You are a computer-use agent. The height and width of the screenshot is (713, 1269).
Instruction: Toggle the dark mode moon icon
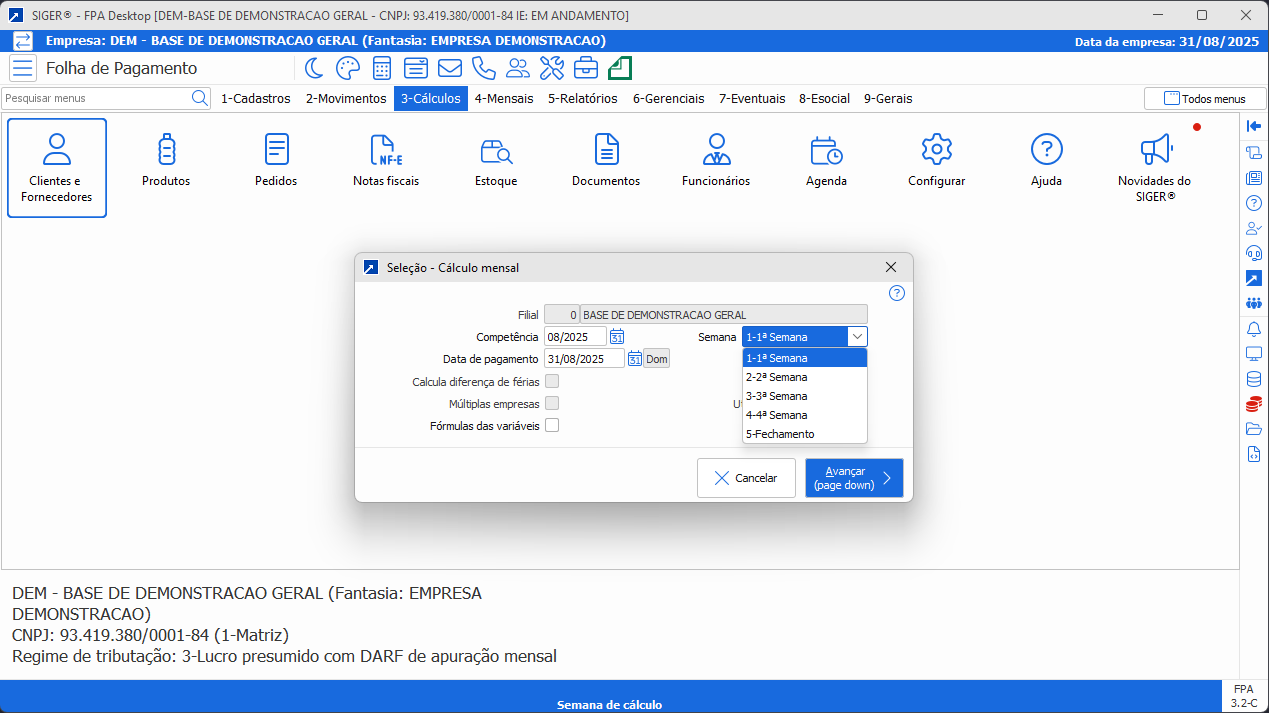pos(314,68)
